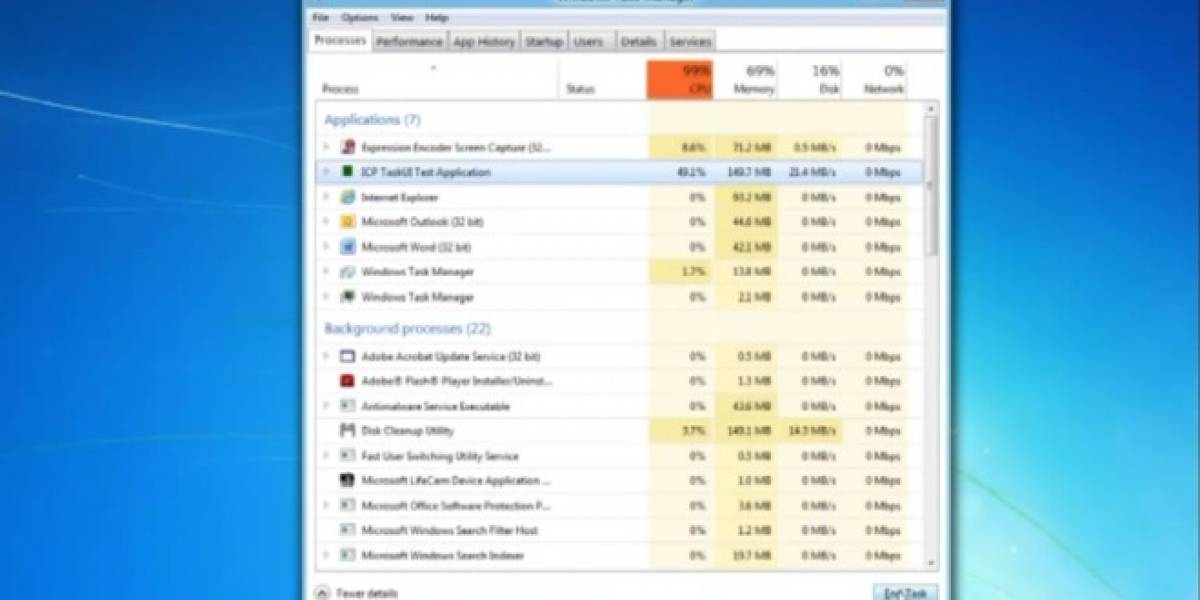This screenshot has width=1200, height=600.
Task: Click the Internet Explorer icon in process list
Action: [x=348, y=197]
